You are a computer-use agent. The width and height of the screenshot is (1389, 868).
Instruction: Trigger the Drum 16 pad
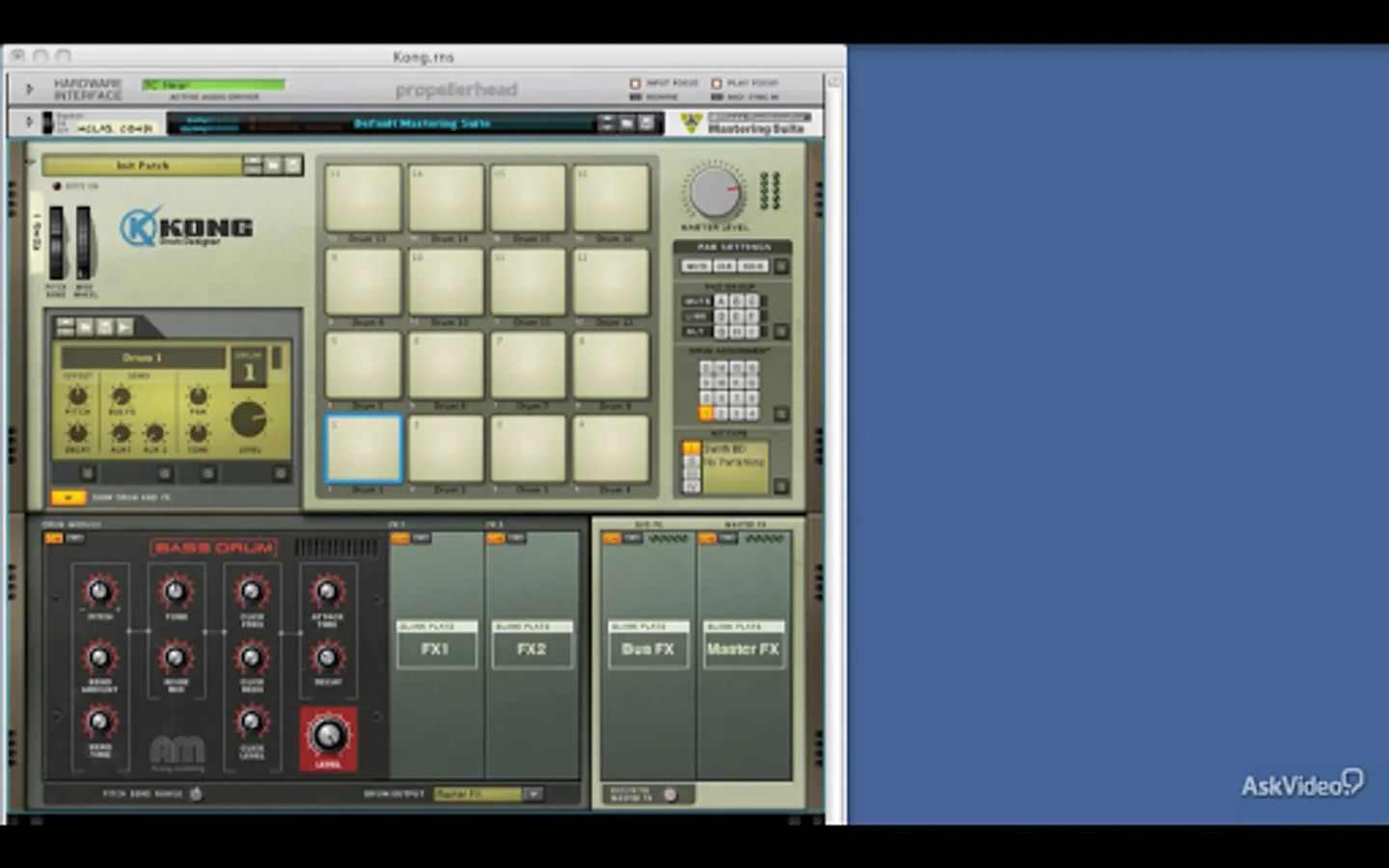(611, 198)
